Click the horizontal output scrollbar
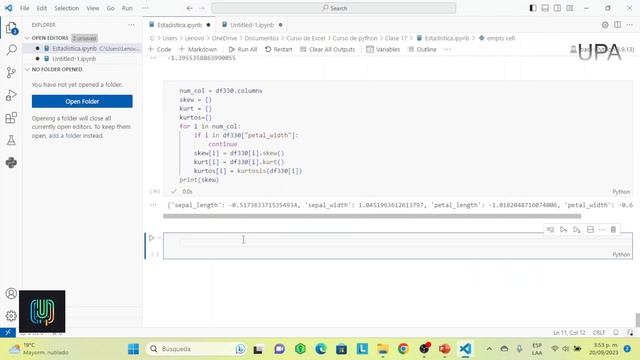Viewport: 640px width, 360px height. 372,216
